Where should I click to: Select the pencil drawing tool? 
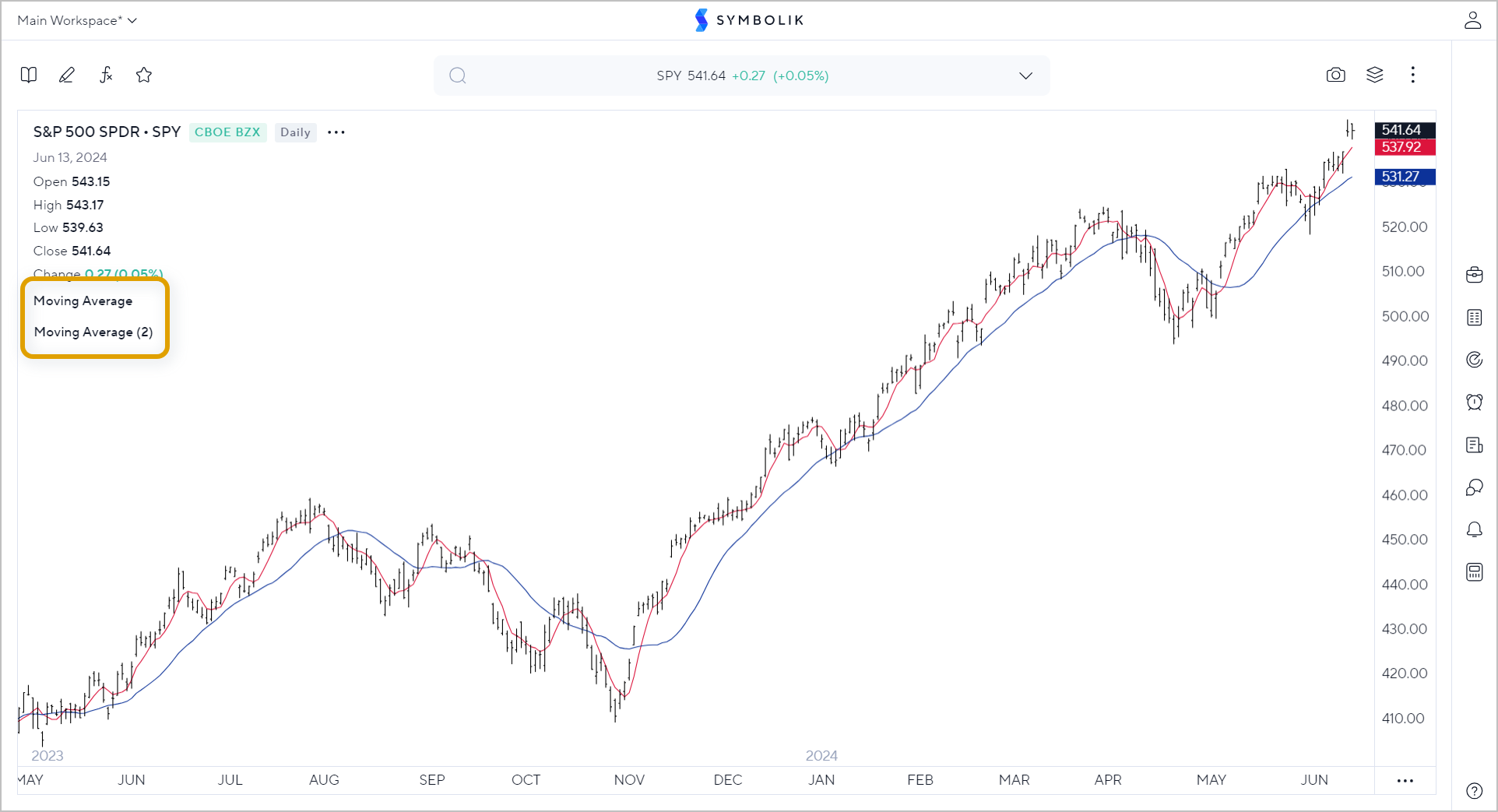pos(67,75)
